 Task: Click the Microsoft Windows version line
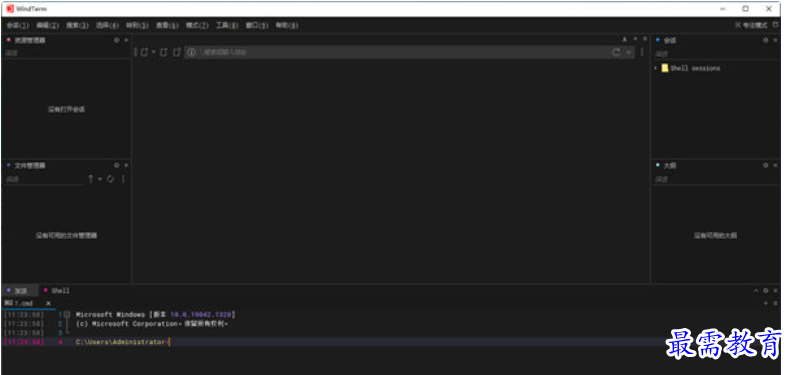[155, 315]
